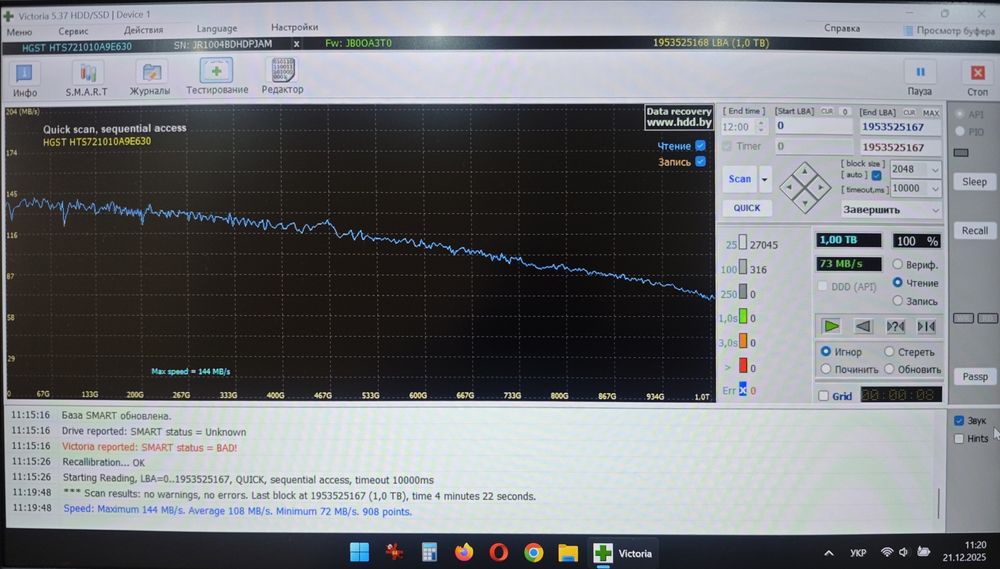Viewport: 1000px width, 569px height.
Task: Click the random access '?' scan mode icon
Action: click(895, 327)
